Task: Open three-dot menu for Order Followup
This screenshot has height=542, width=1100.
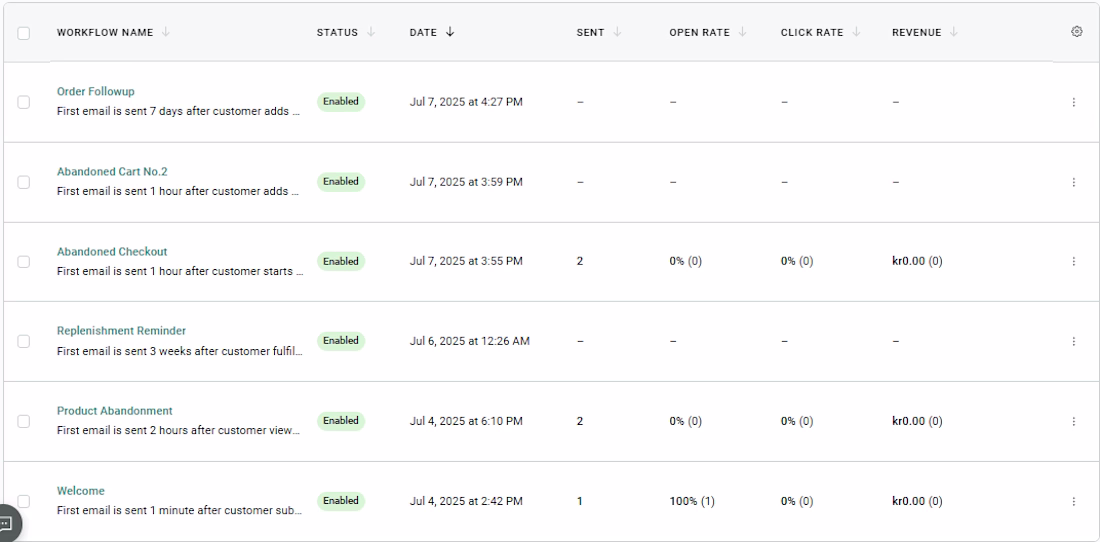Action: point(1074,102)
